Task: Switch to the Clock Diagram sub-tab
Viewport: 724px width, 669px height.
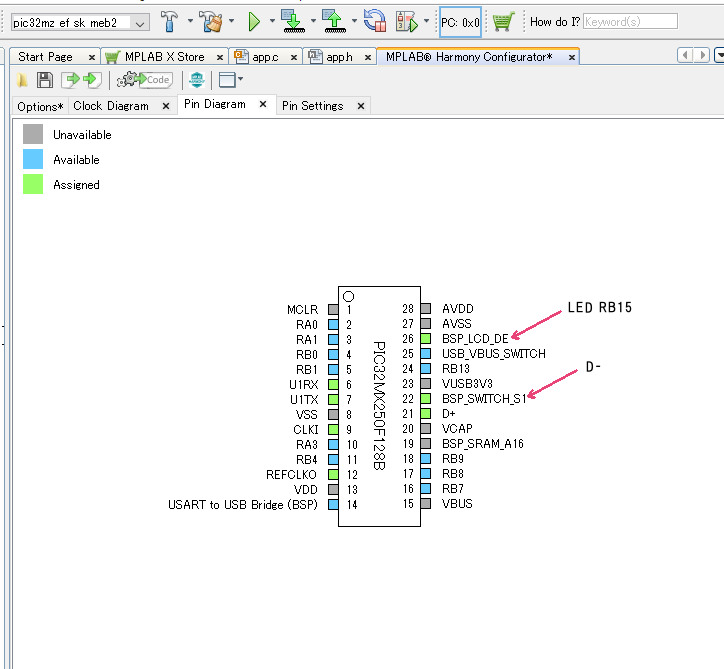Action: [111, 106]
